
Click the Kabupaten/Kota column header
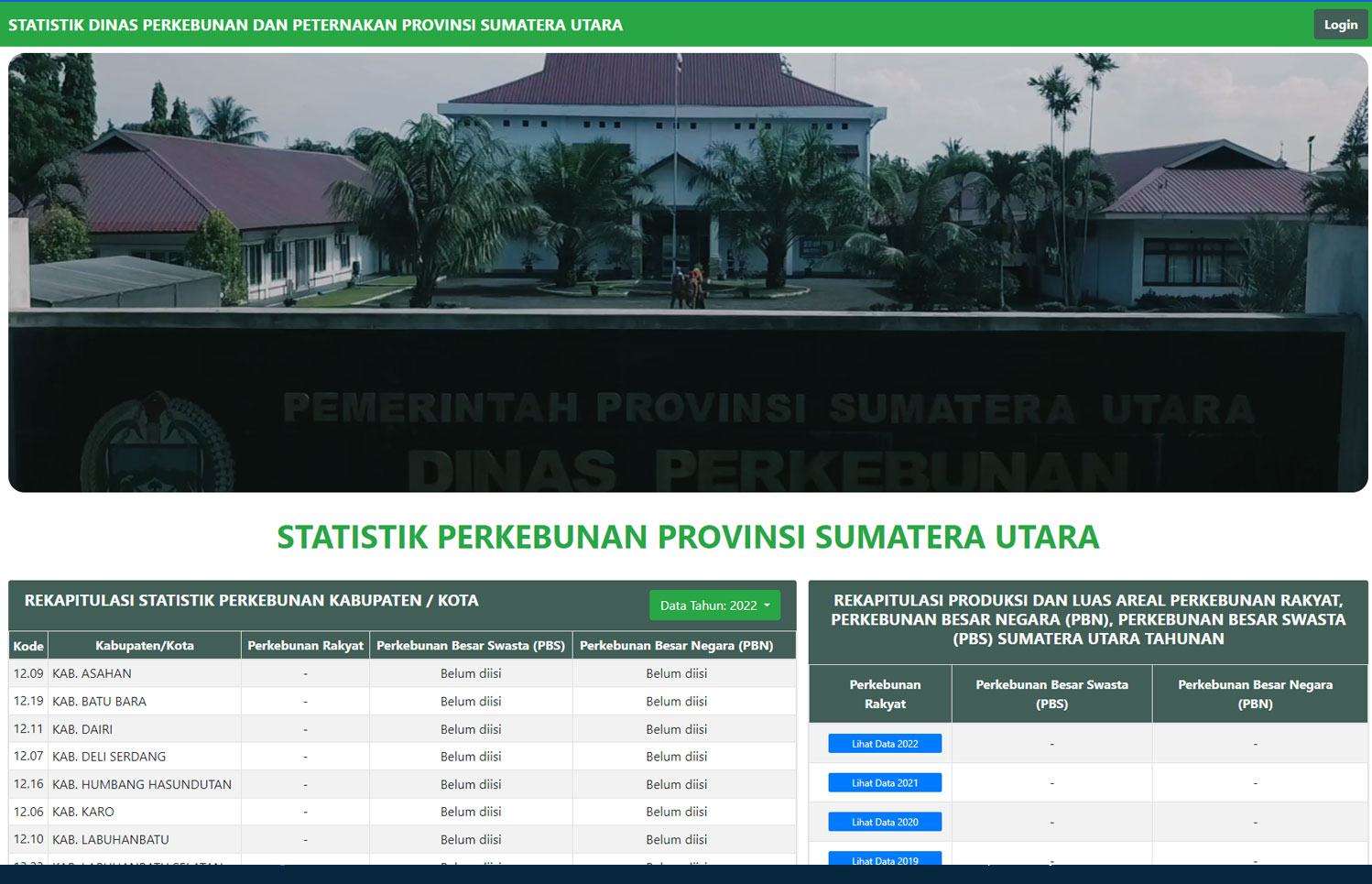[x=145, y=646]
